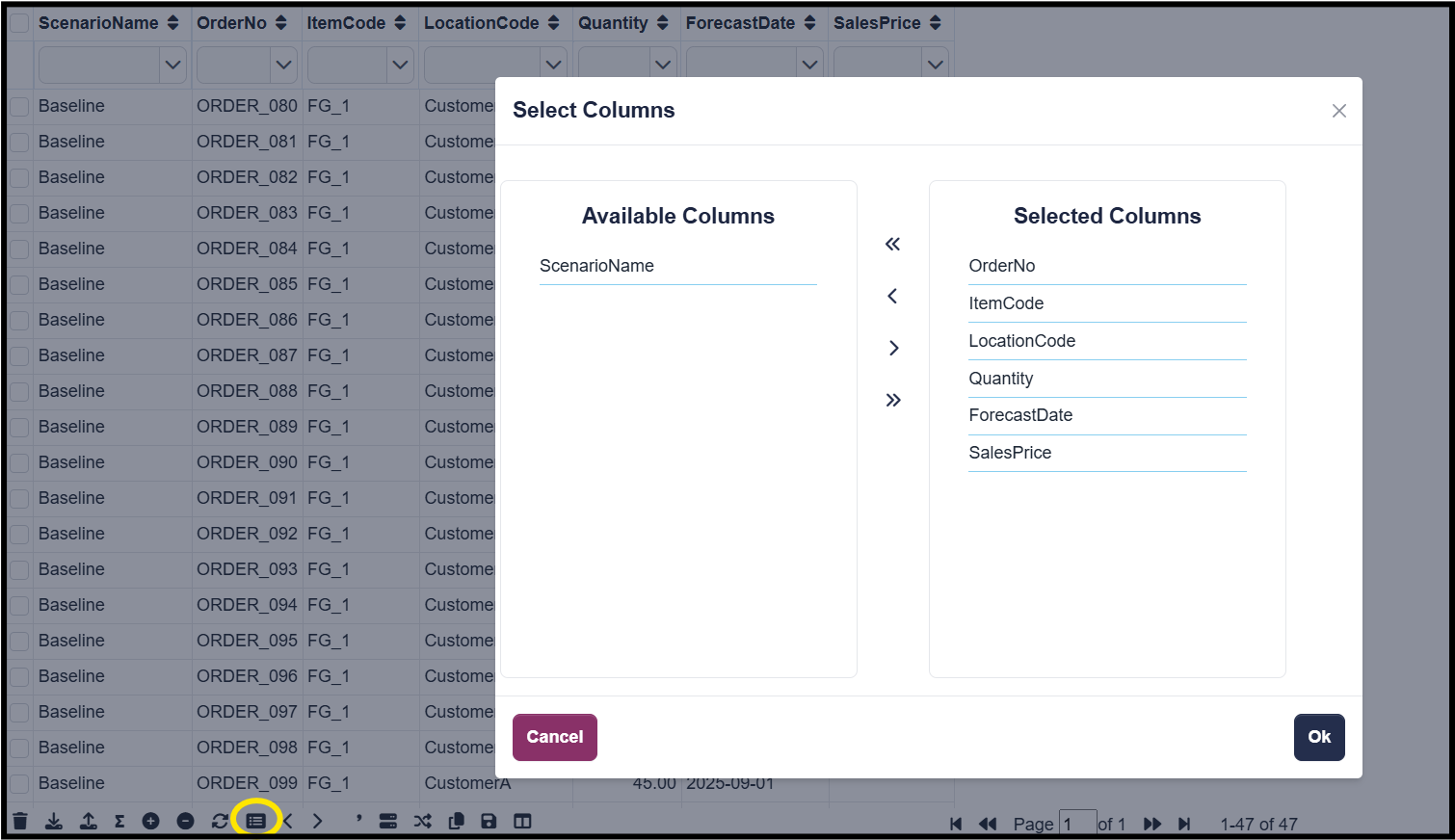Click the circled select columns icon
The width and height of the screenshot is (1455, 840).
pos(257,821)
